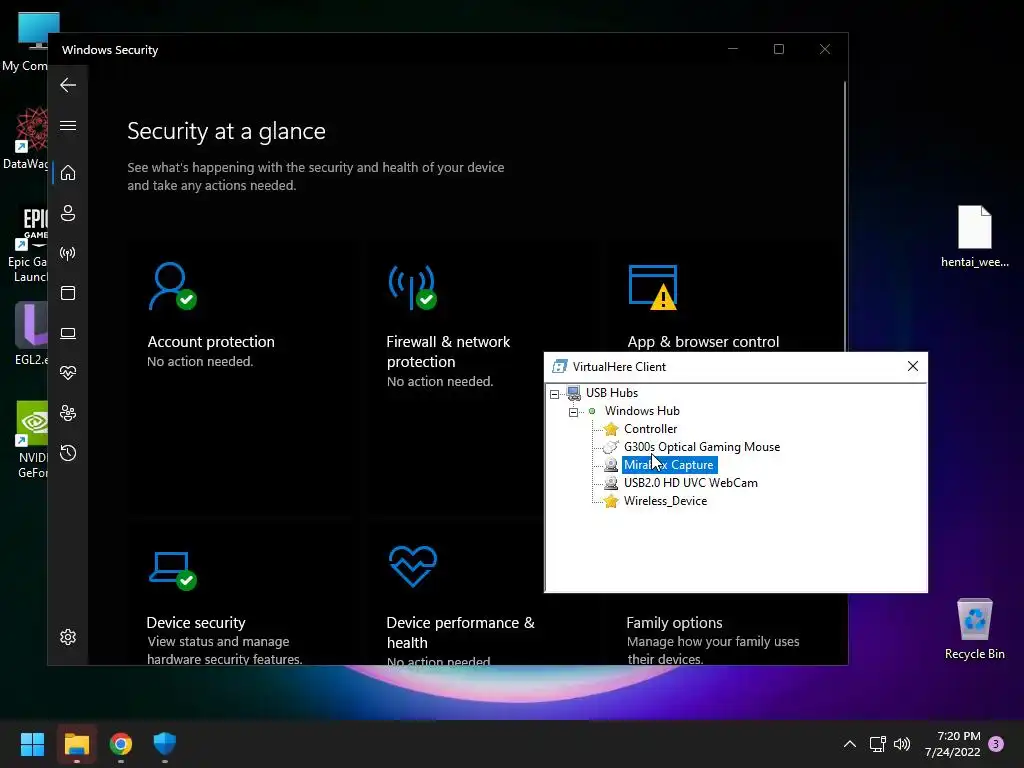Go back in Windows Security

pos(68,85)
